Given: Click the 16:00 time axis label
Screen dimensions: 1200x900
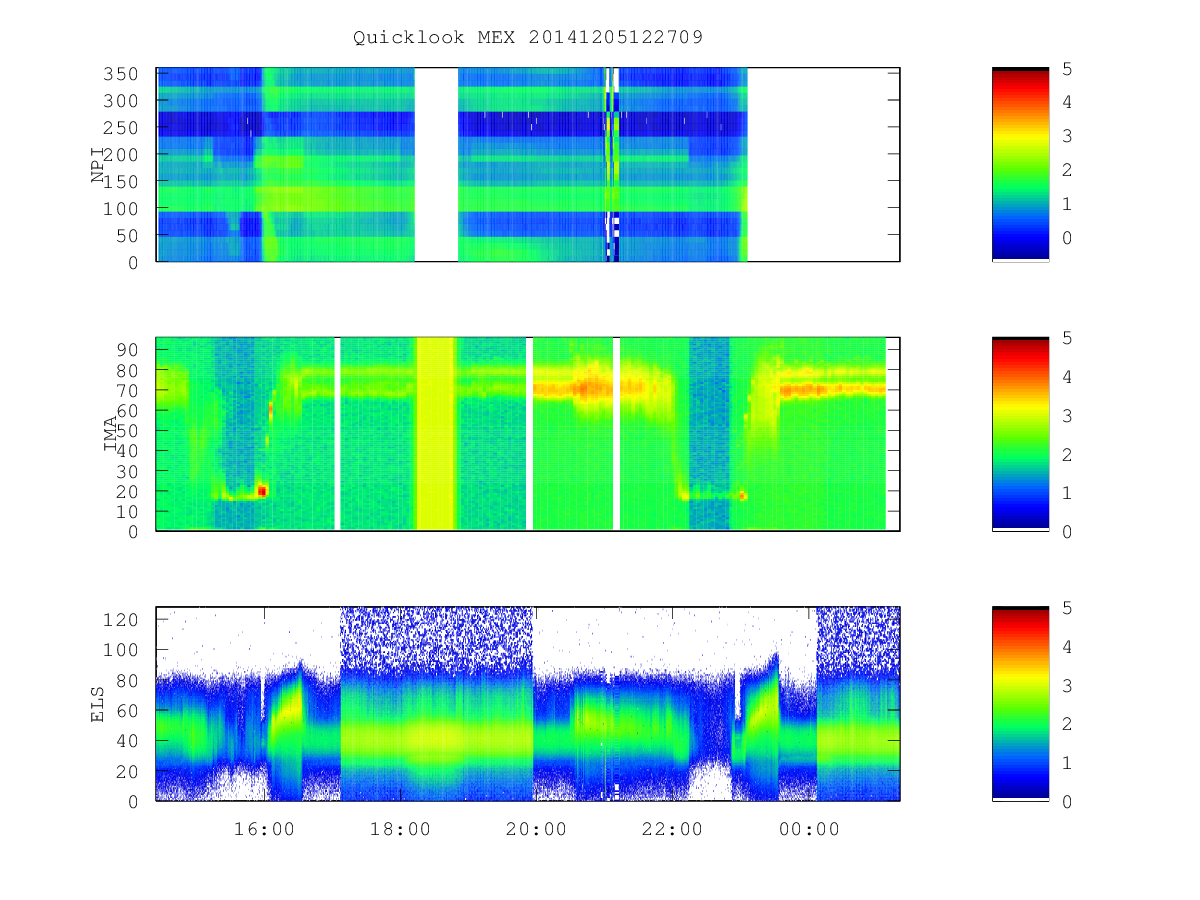Looking at the screenshot, I should (265, 829).
